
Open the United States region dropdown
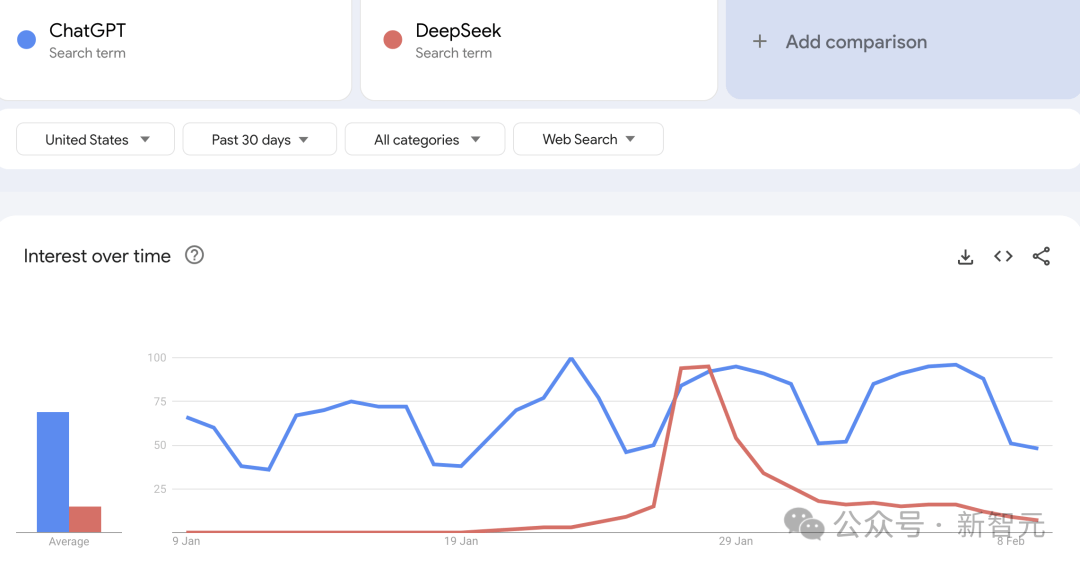click(x=95, y=139)
